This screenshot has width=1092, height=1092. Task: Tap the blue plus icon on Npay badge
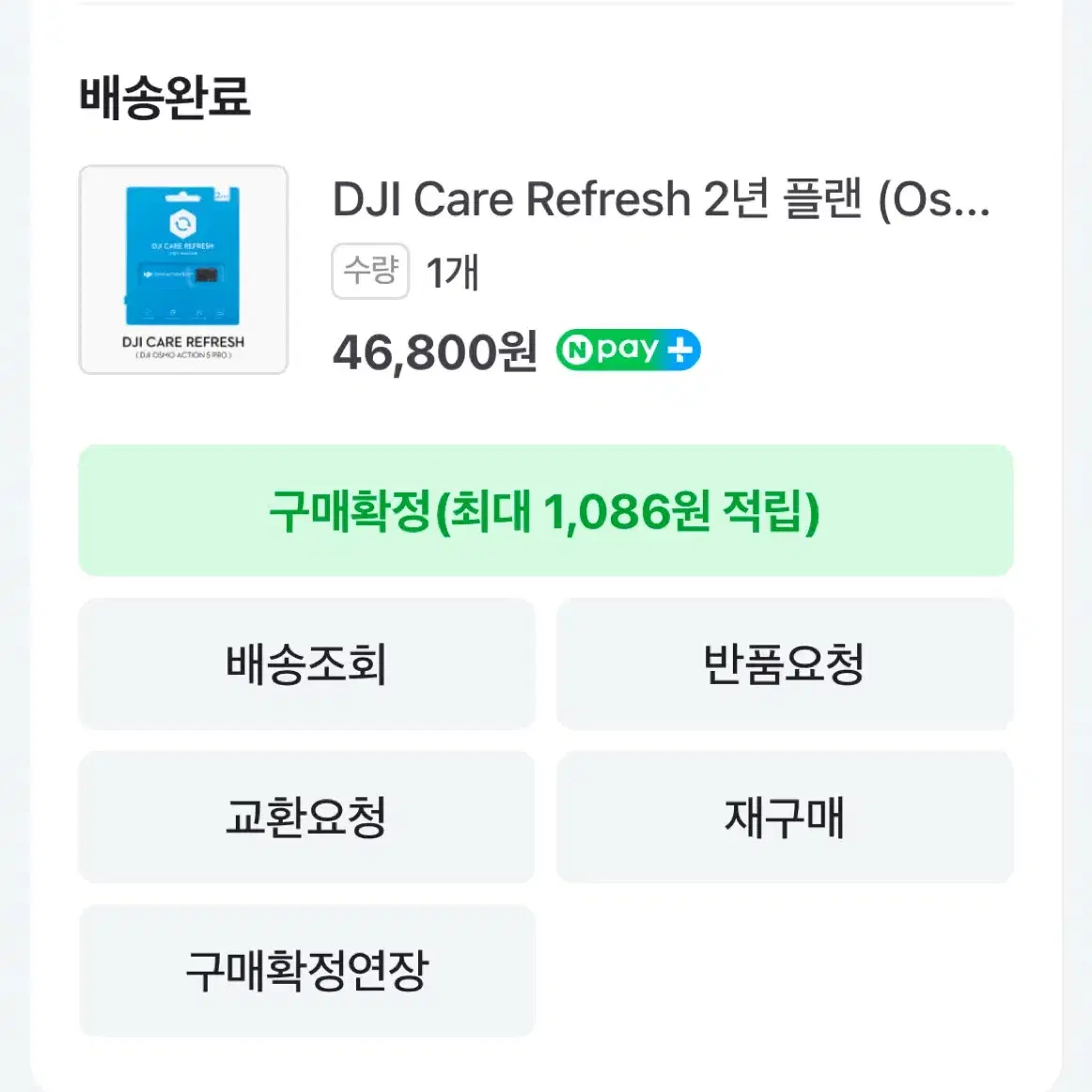(680, 350)
